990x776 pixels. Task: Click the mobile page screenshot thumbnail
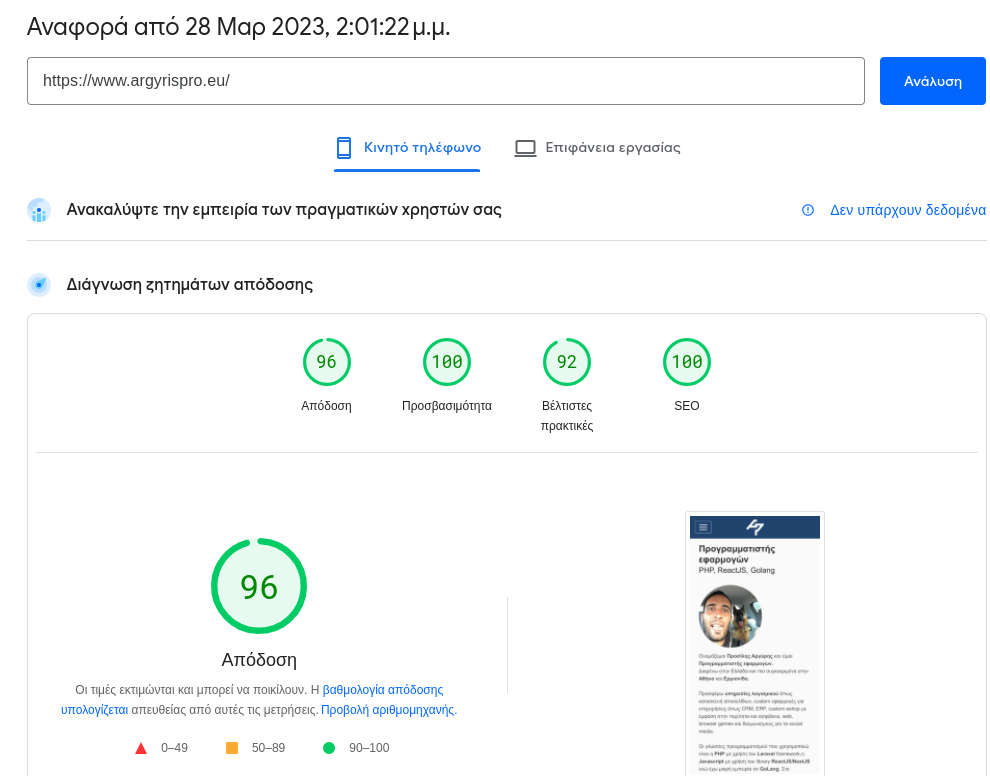754,644
